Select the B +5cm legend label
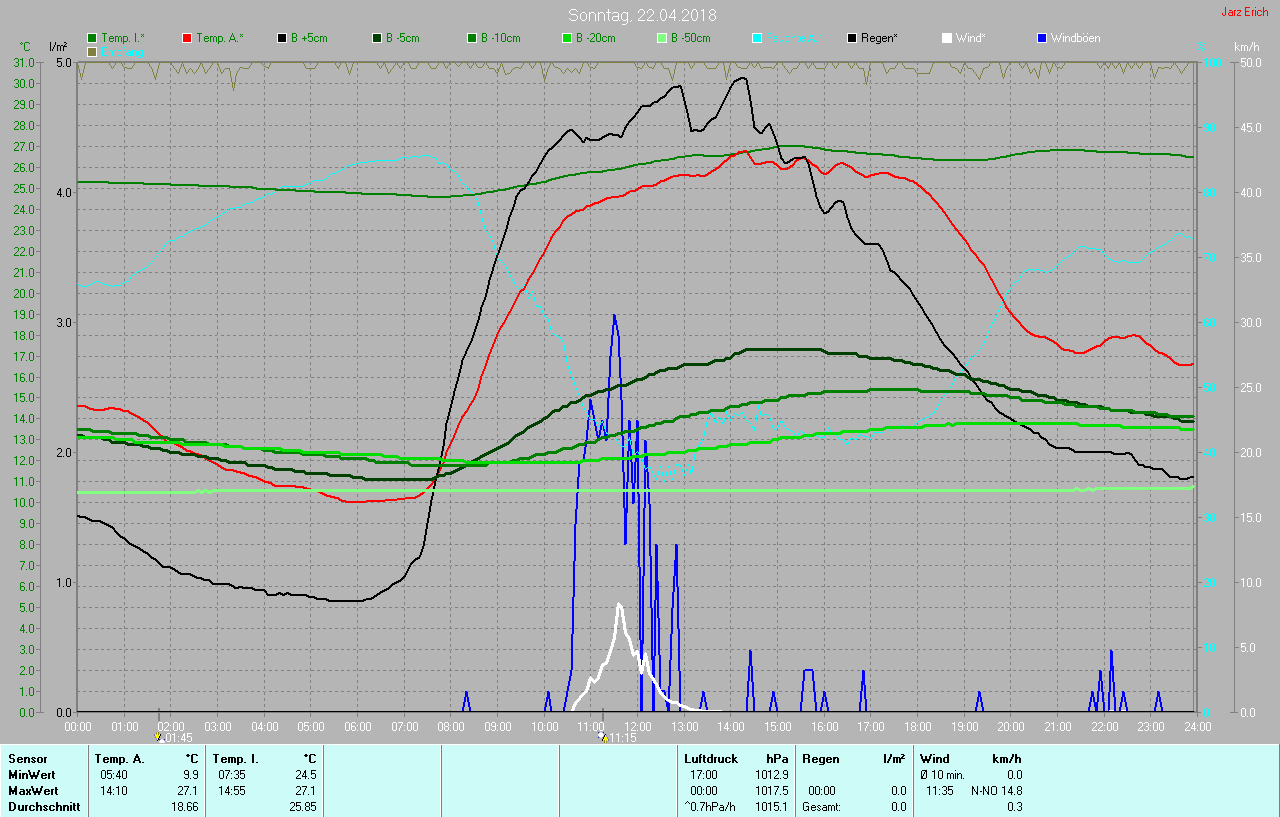This screenshot has height=817, width=1280. pos(309,38)
